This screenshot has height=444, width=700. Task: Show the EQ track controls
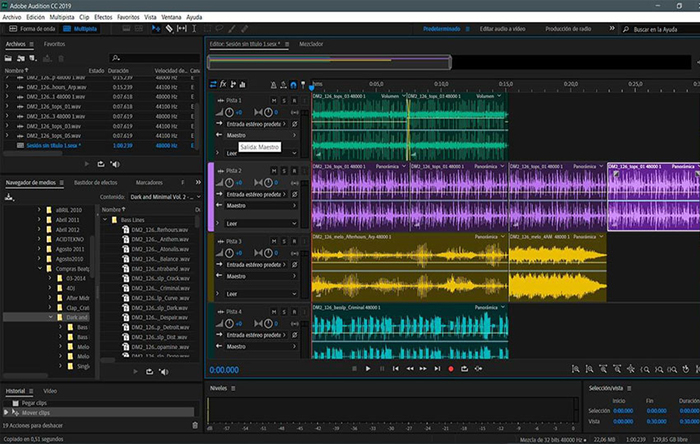[242, 84]
